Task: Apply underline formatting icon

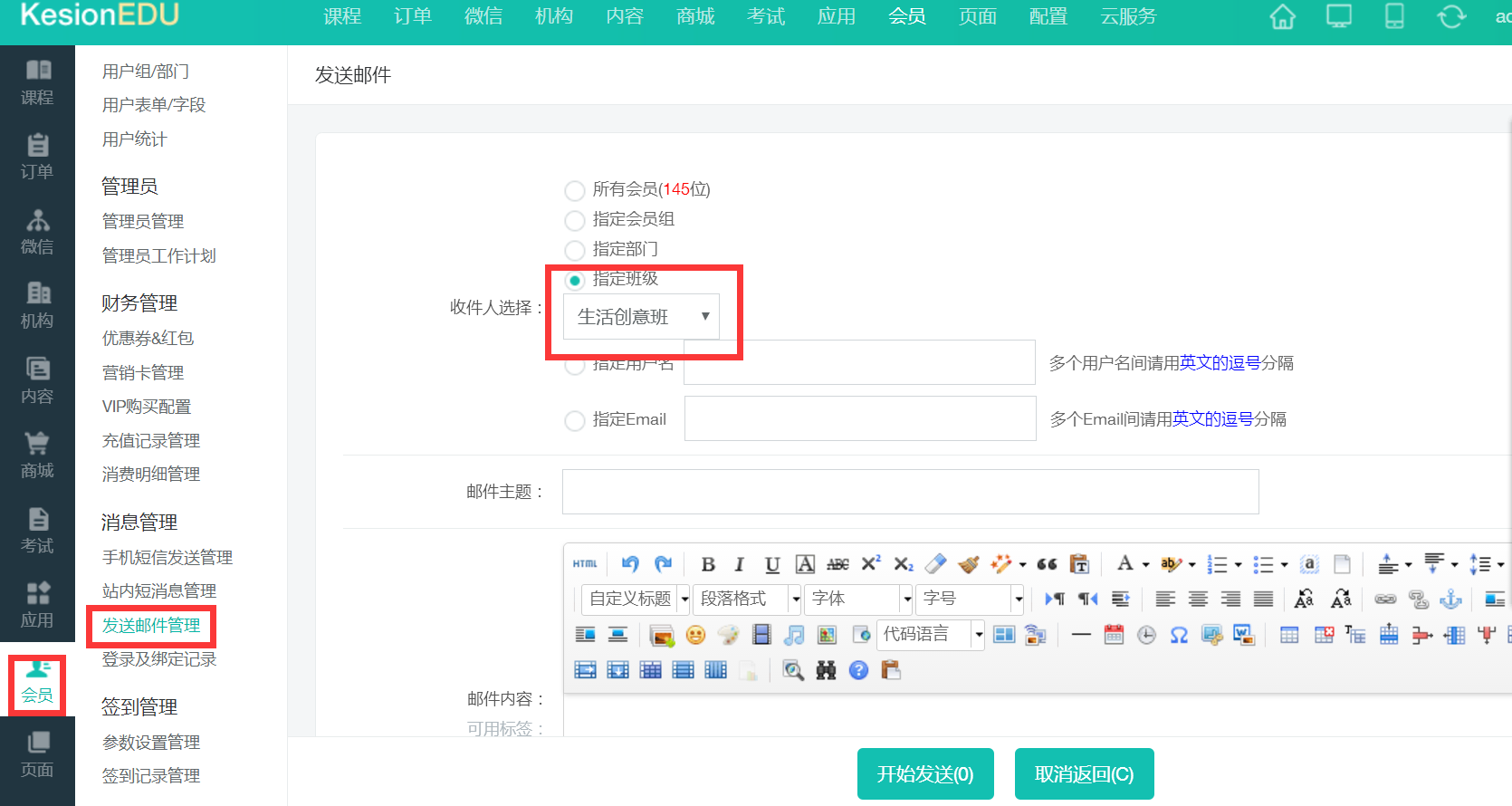Action: click(x=771, y=564)
